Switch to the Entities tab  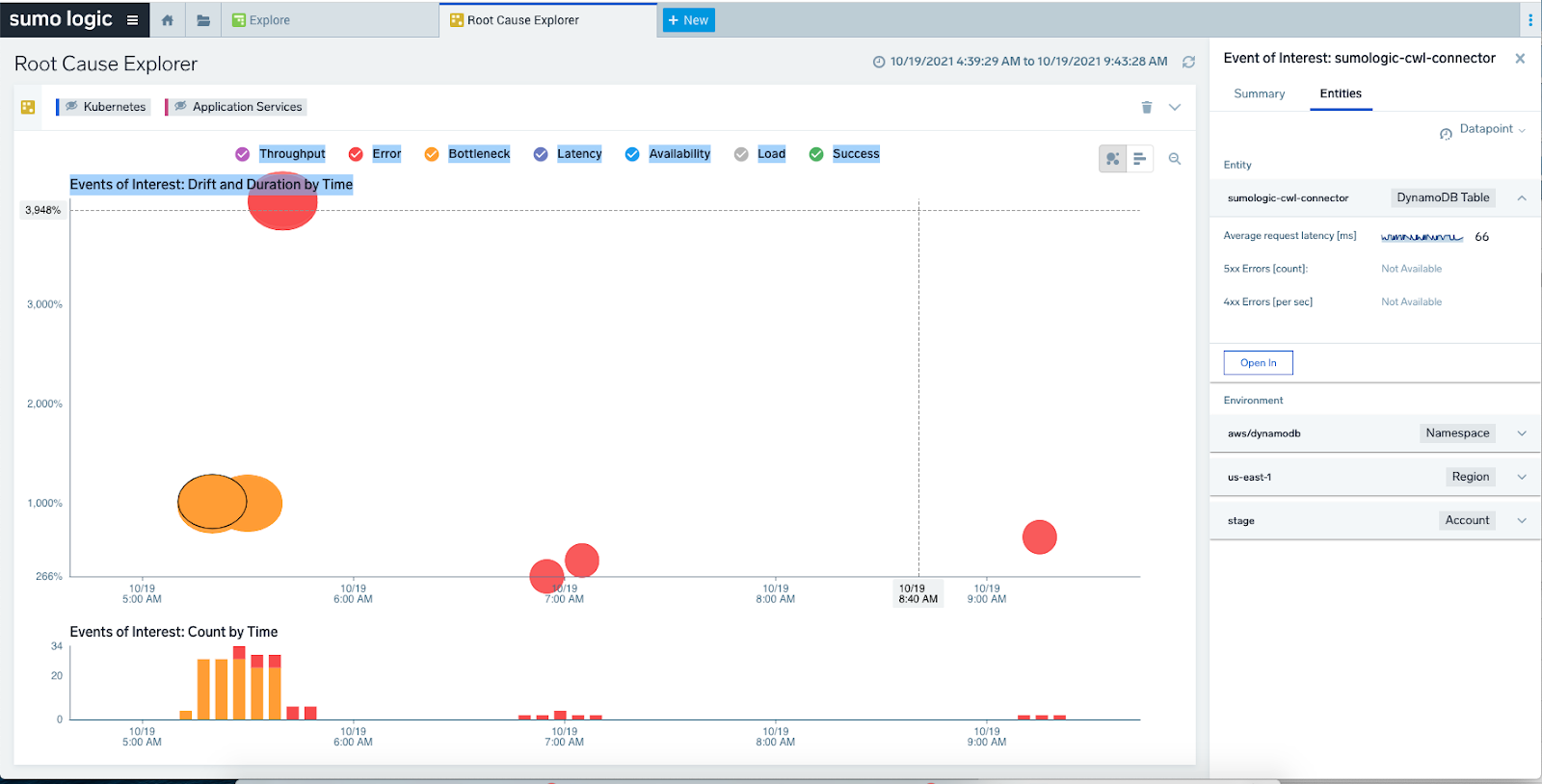tap(1341, 93)
